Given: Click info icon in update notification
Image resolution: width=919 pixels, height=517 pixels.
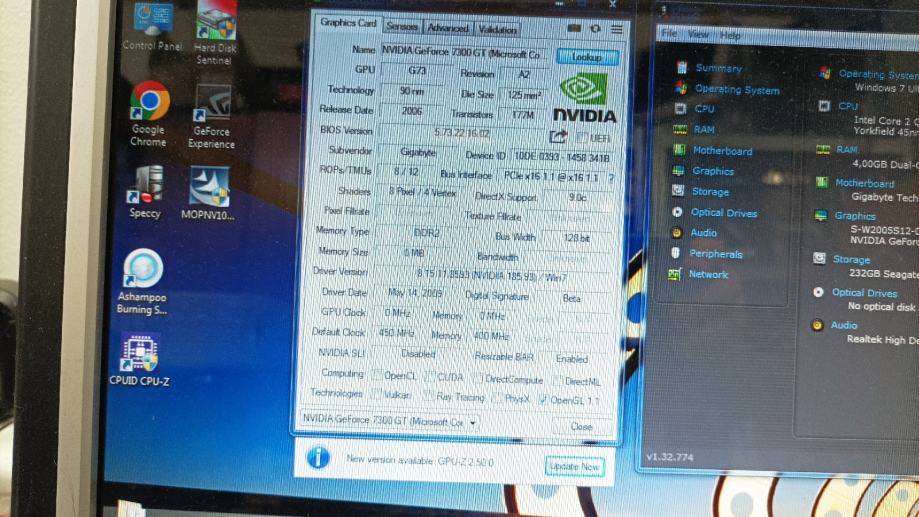Looking at the screenshot, I should [x=318, y=457].
